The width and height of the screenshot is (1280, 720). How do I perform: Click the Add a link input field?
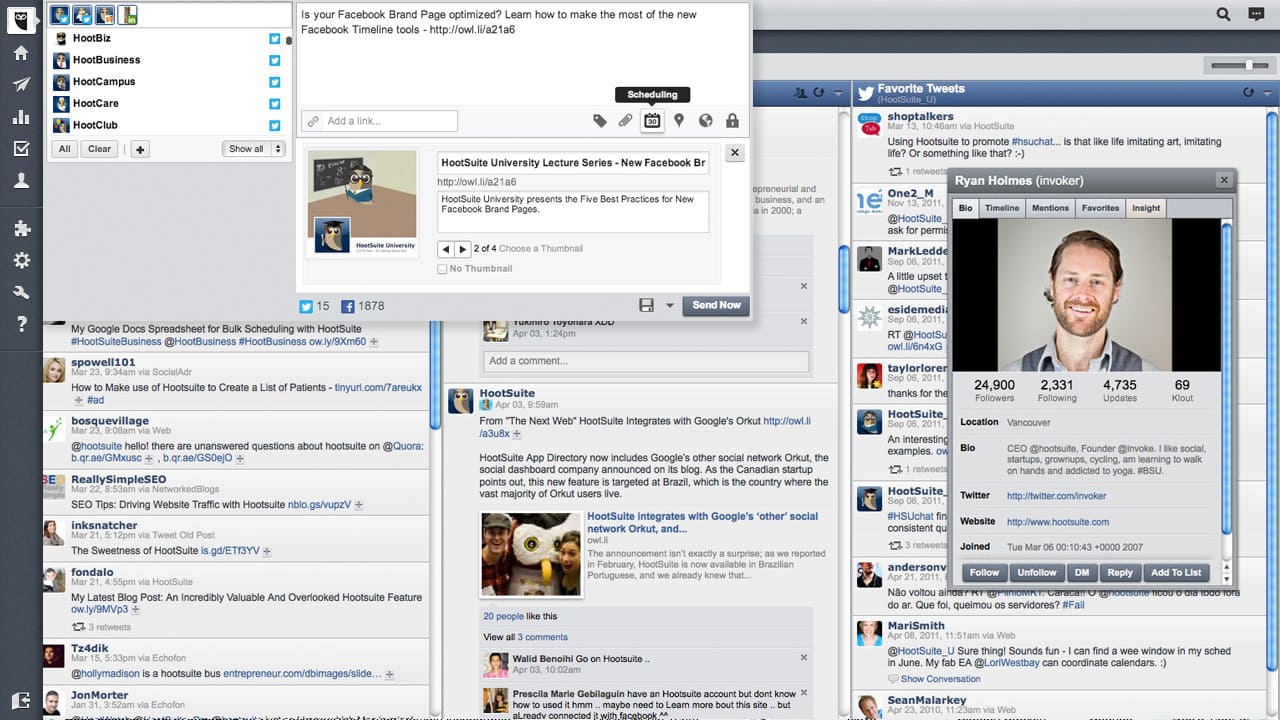point(379,121)
